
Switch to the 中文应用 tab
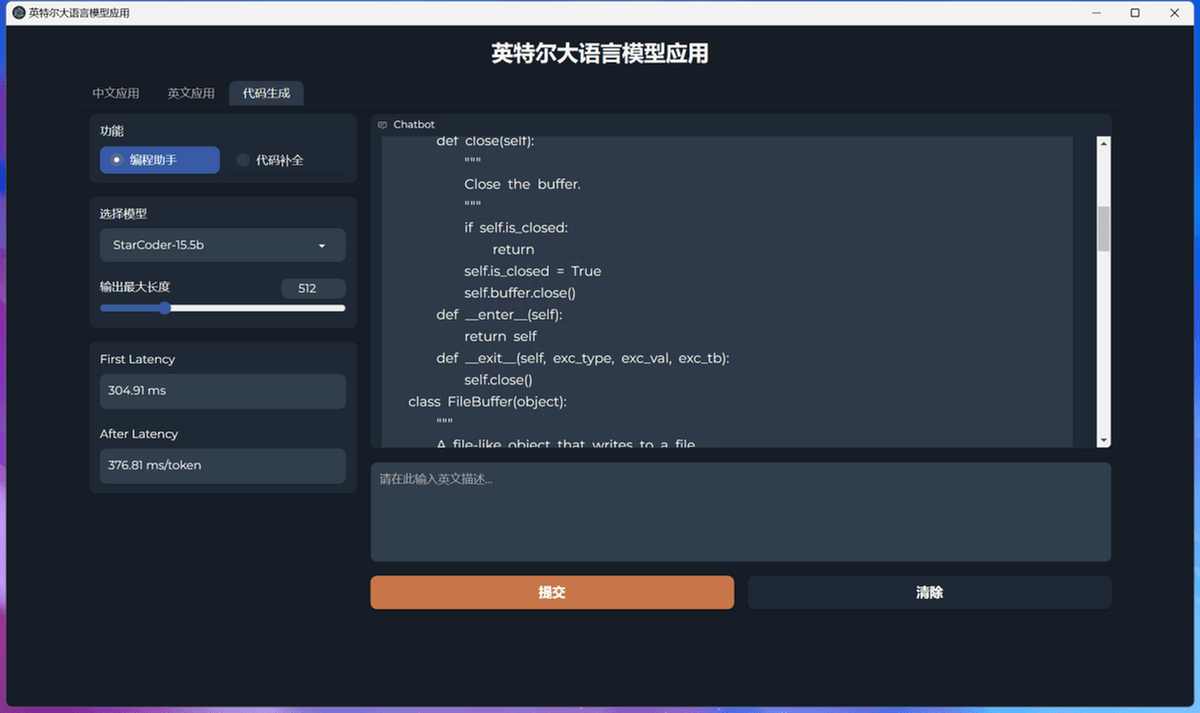point(116,93)
